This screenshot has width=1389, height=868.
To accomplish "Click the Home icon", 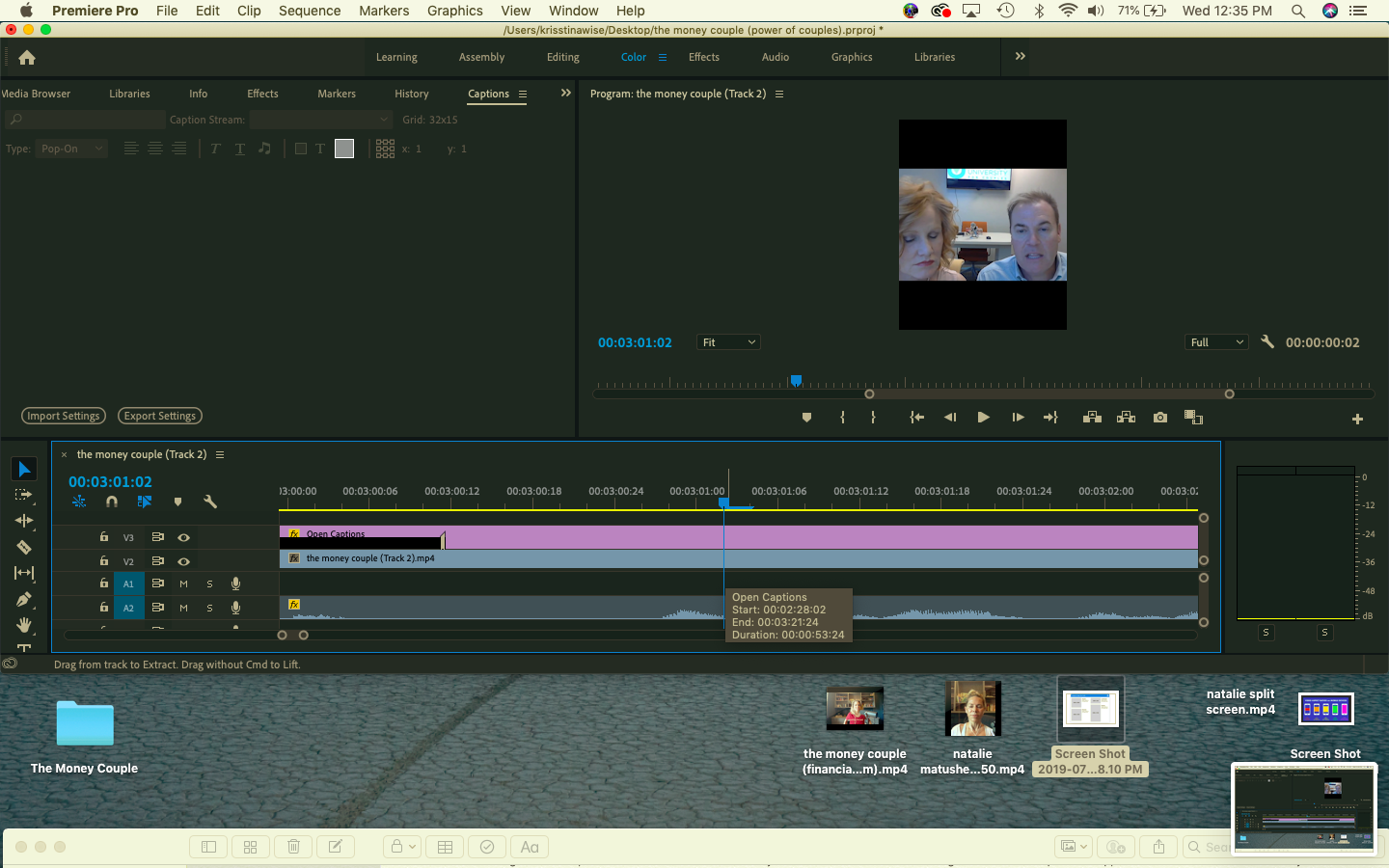I will [x=27, y=57].
